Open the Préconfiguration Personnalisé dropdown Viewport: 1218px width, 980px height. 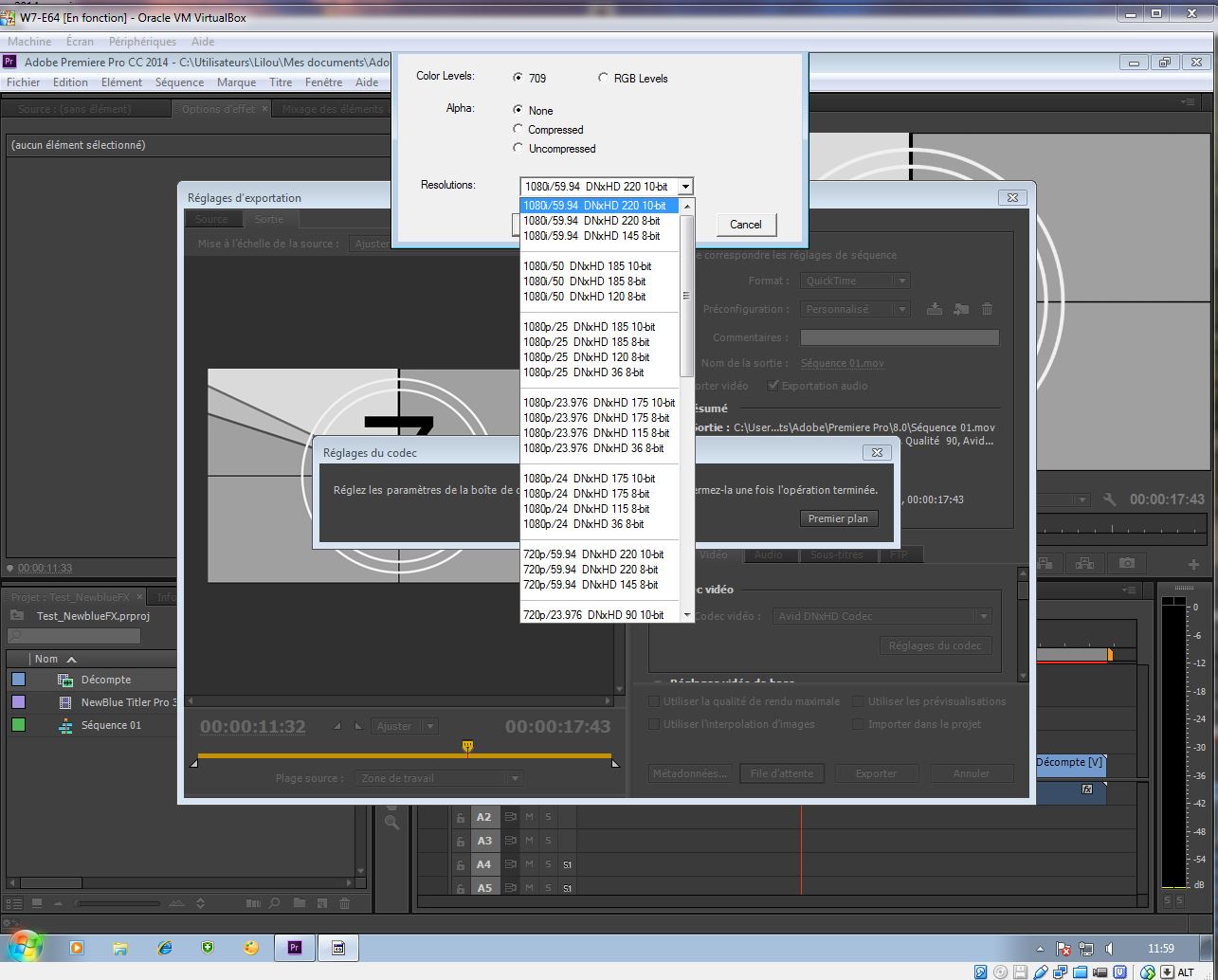tap(855, 309)
